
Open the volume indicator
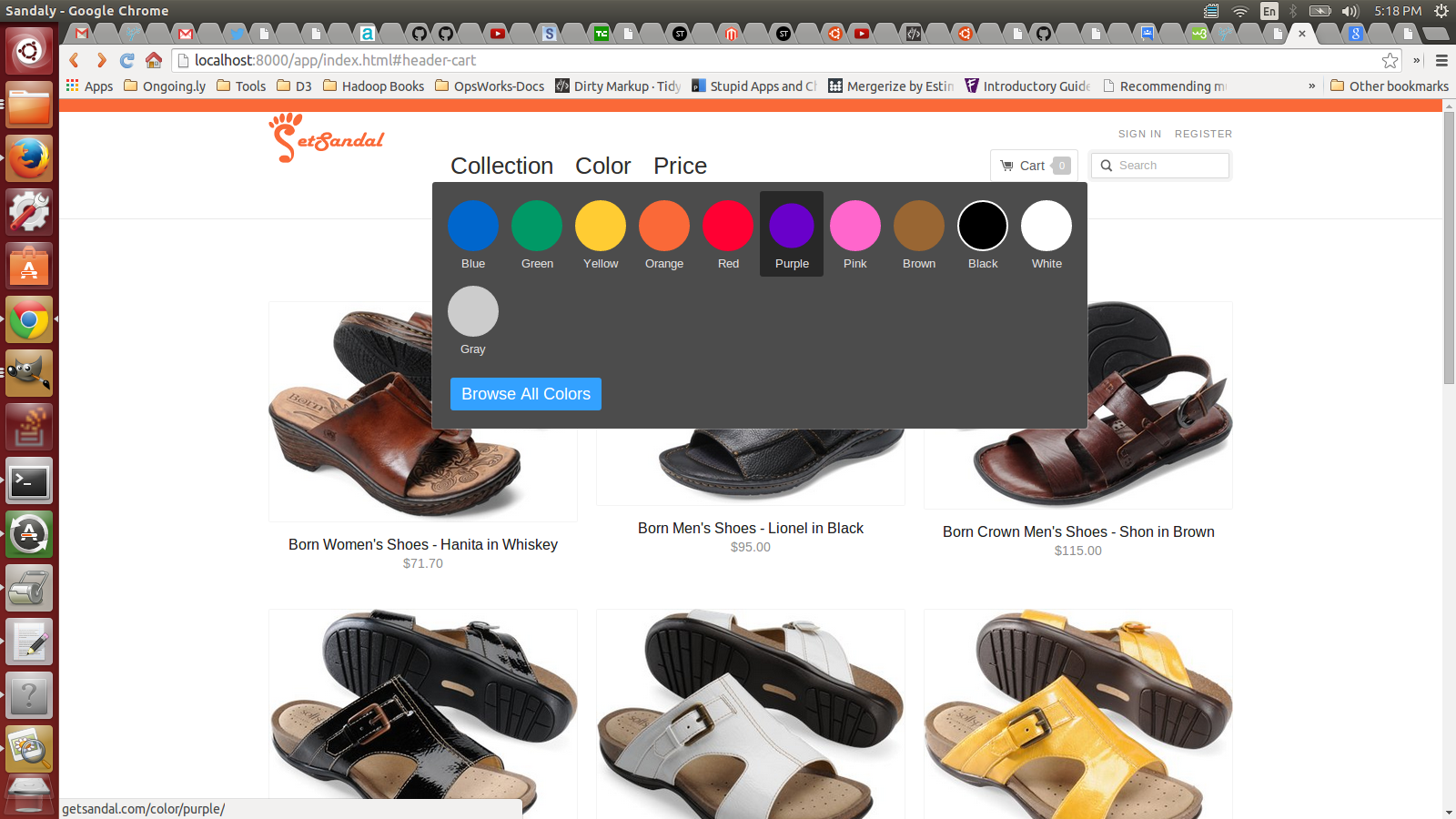pyautogui.click(x=1350, y=11)
